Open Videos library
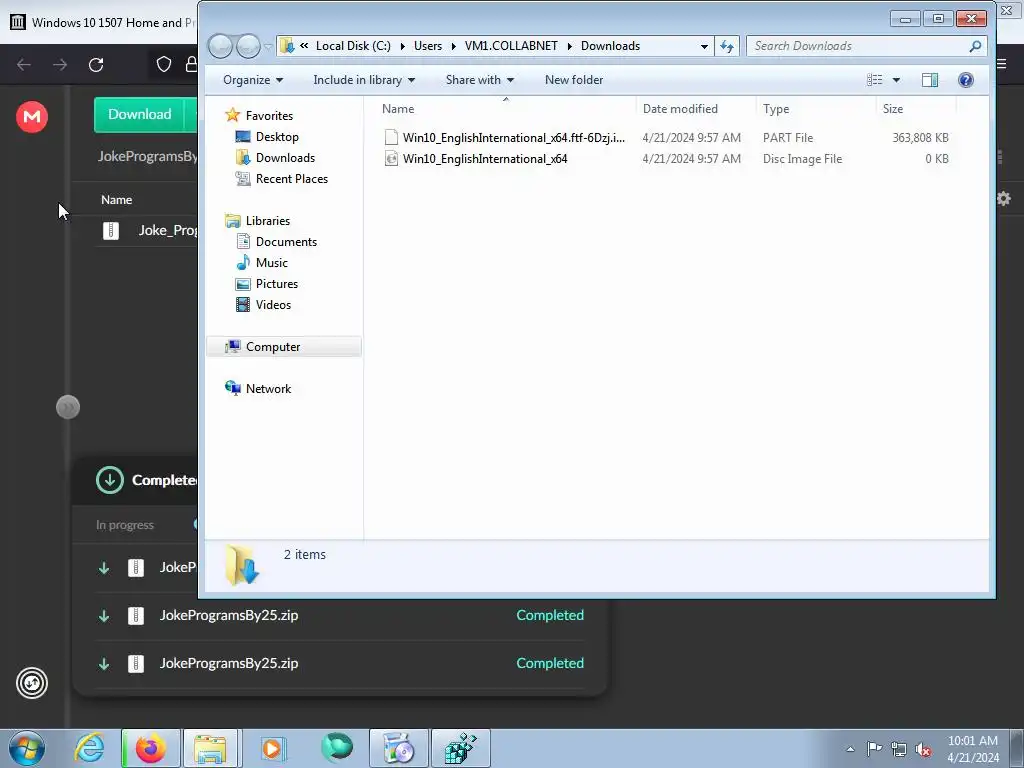The height and width of the screenshot is (768, 1024). tap(273, 304)
